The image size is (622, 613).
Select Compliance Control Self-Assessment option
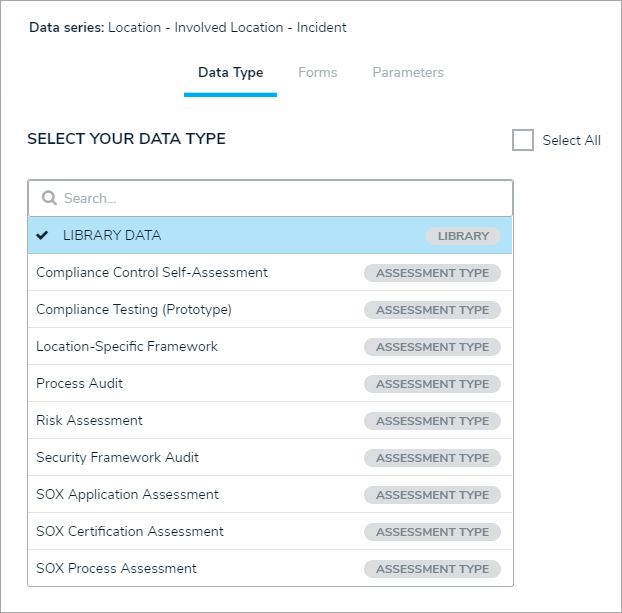click(x=152, y=272)
